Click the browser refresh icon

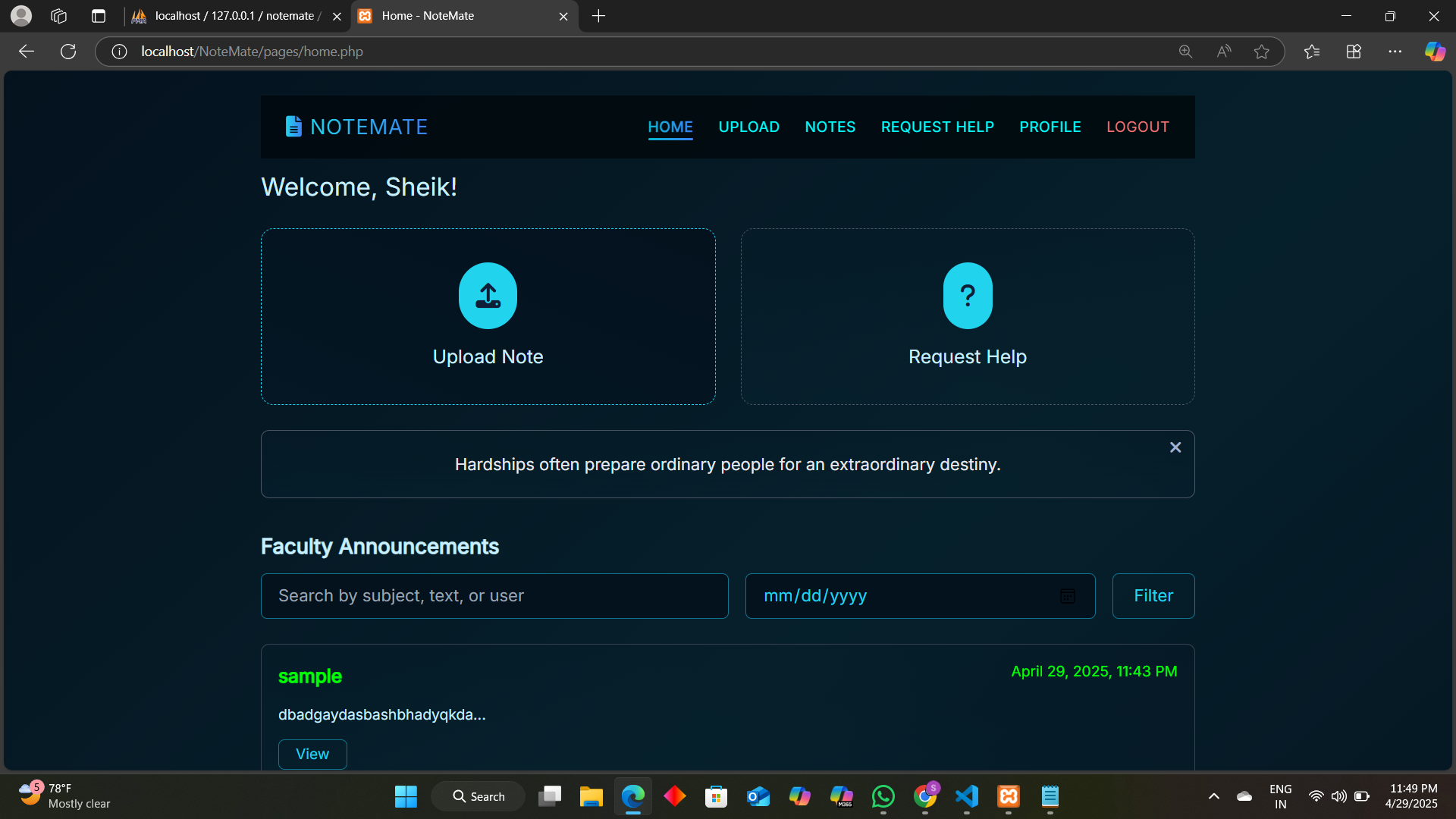click(x=68, y=52)
